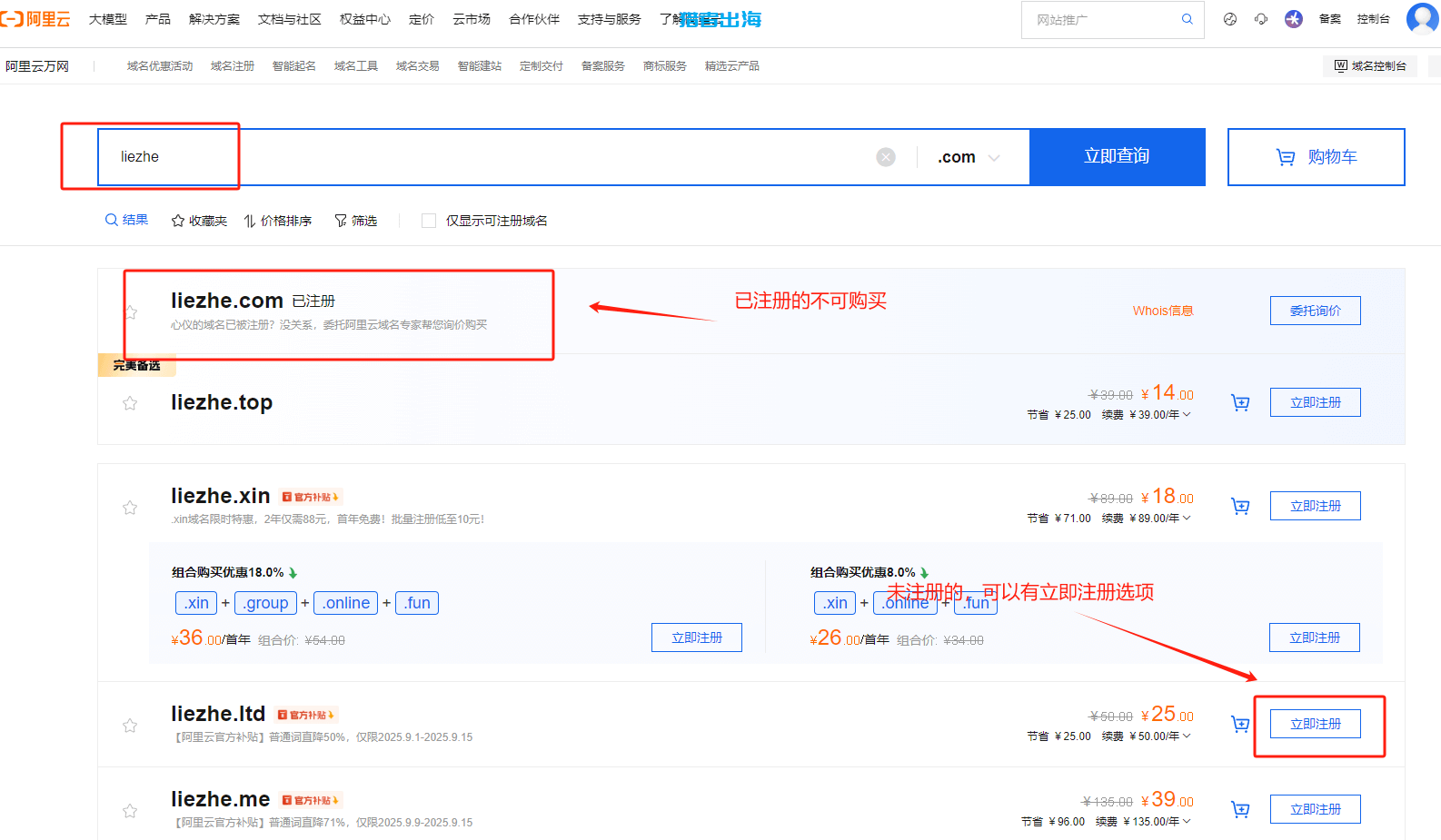Open 购物车 cart button
Screen dimensions: 1441x840
click(x=1317, y=157)
